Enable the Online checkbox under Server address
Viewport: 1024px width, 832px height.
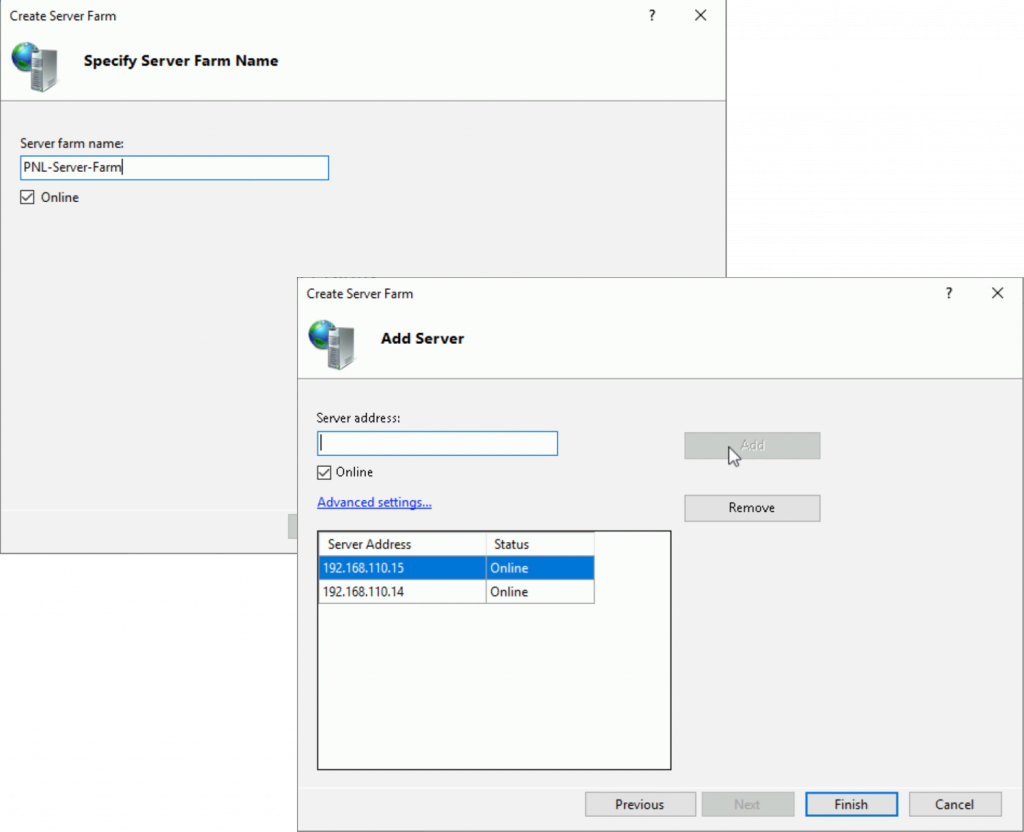tap(322, 472)
